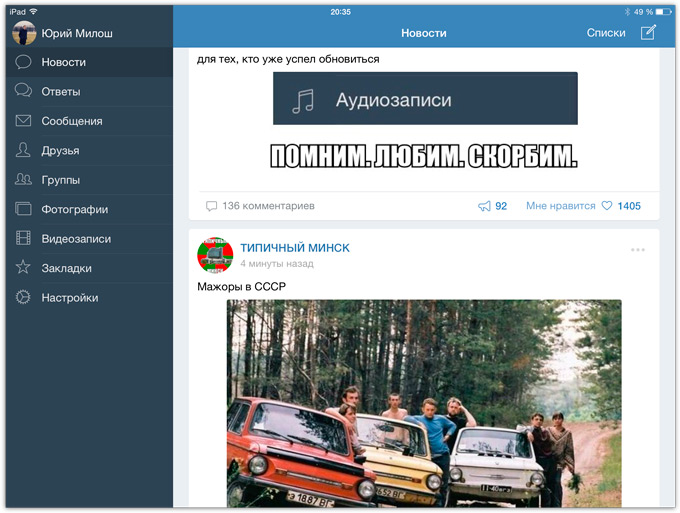Tap the heart like icon
The image size is (680, 513).
tap(607, 206)
